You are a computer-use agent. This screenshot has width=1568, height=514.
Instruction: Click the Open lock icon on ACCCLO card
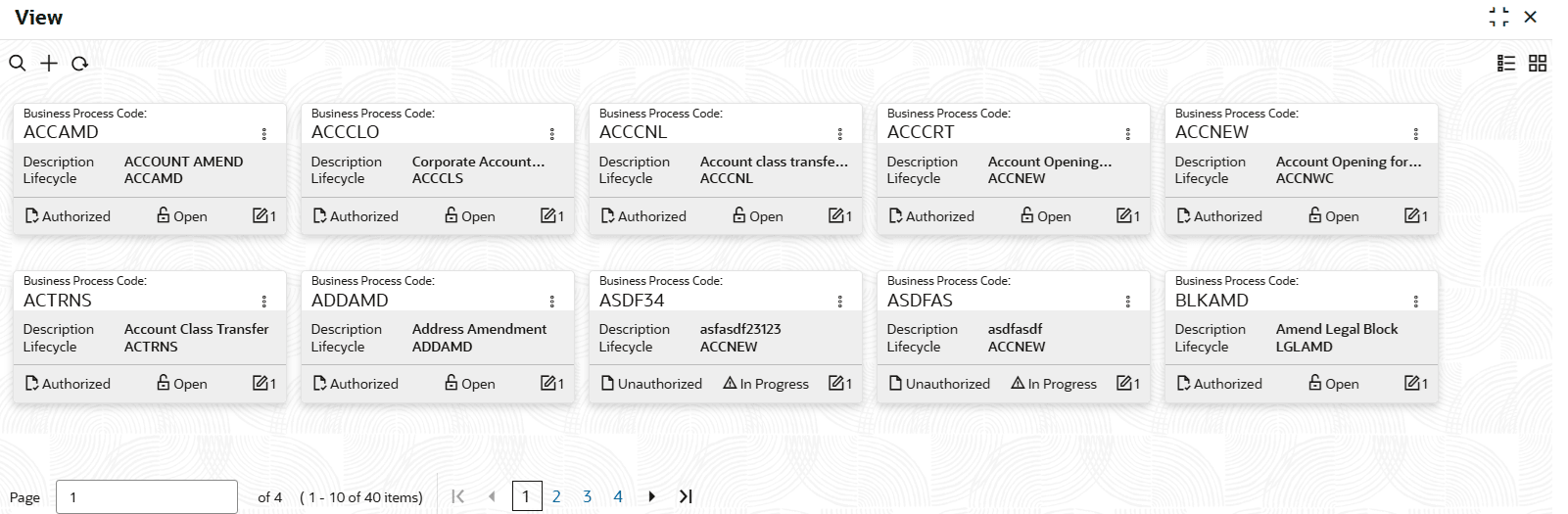click(451, 215)
